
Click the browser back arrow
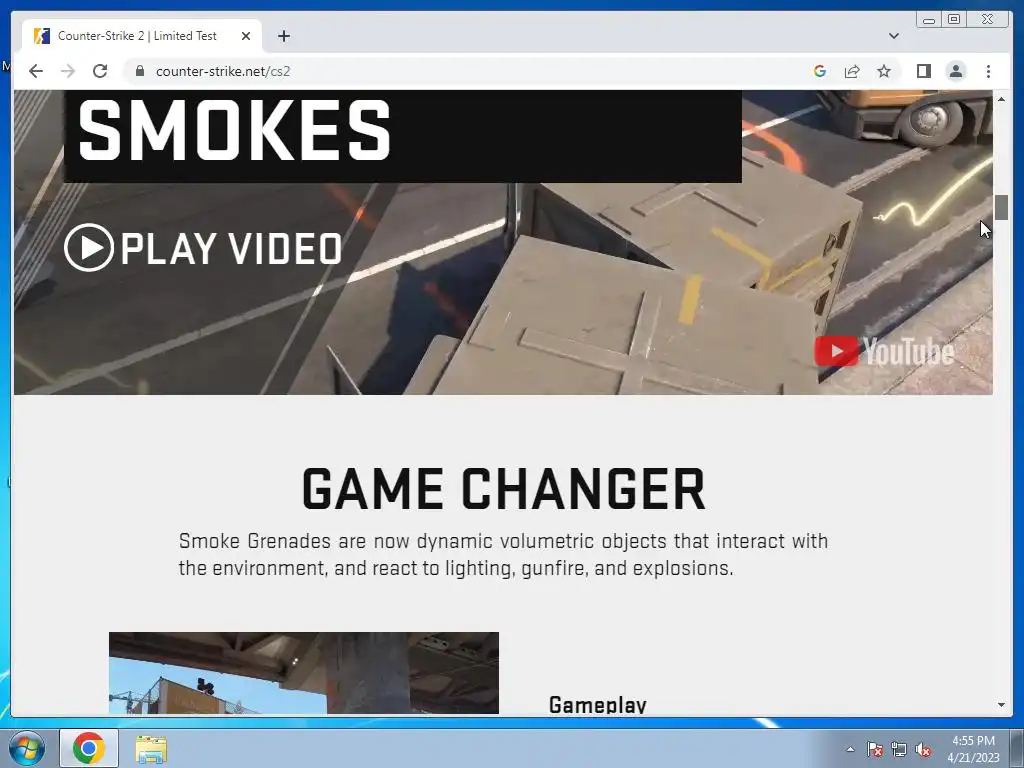(x=36, y=71)
